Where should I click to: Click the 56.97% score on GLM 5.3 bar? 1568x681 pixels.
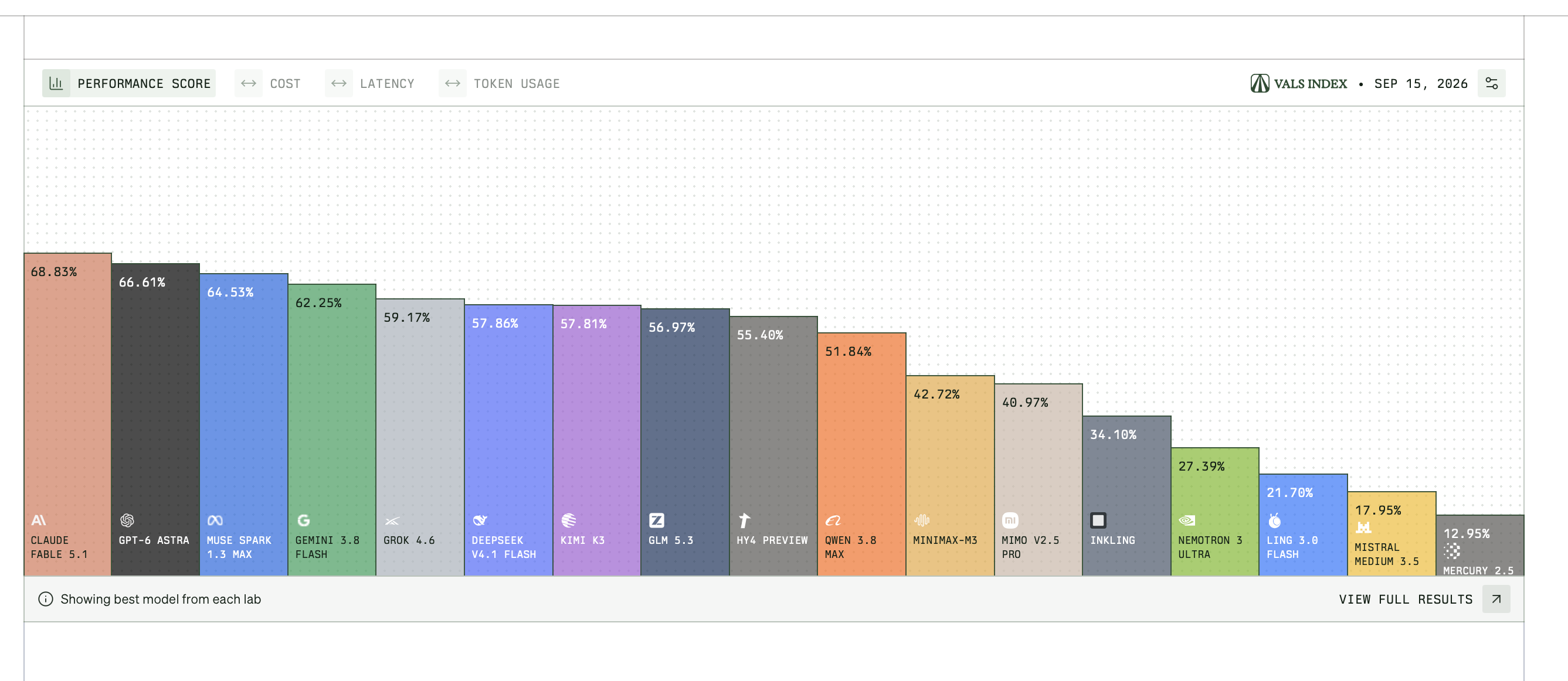pos(671,327)
